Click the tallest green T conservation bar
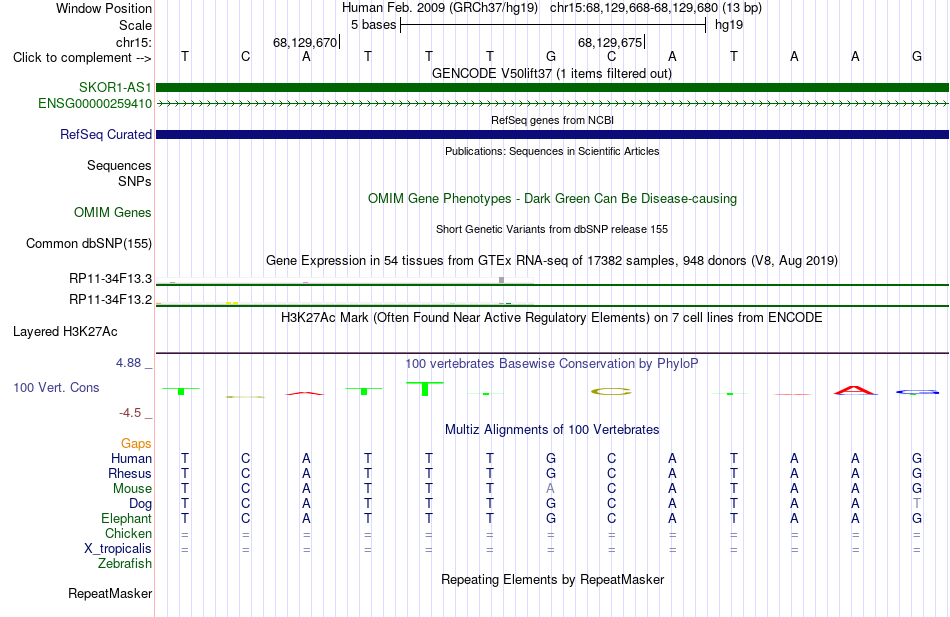The height and width of the screenshot is (617, 950). pos(425,389)
